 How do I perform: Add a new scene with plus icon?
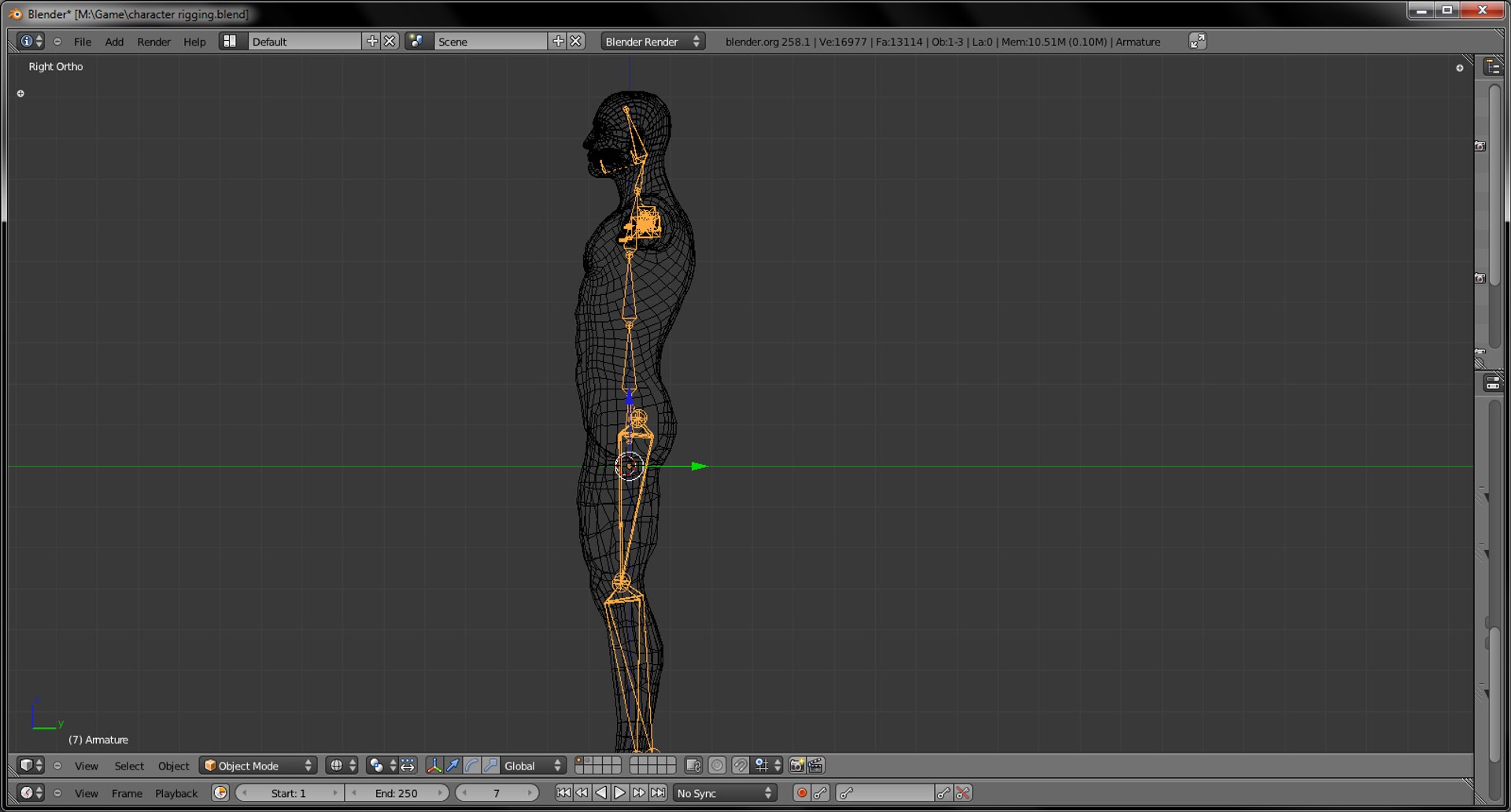click(558, 41)
